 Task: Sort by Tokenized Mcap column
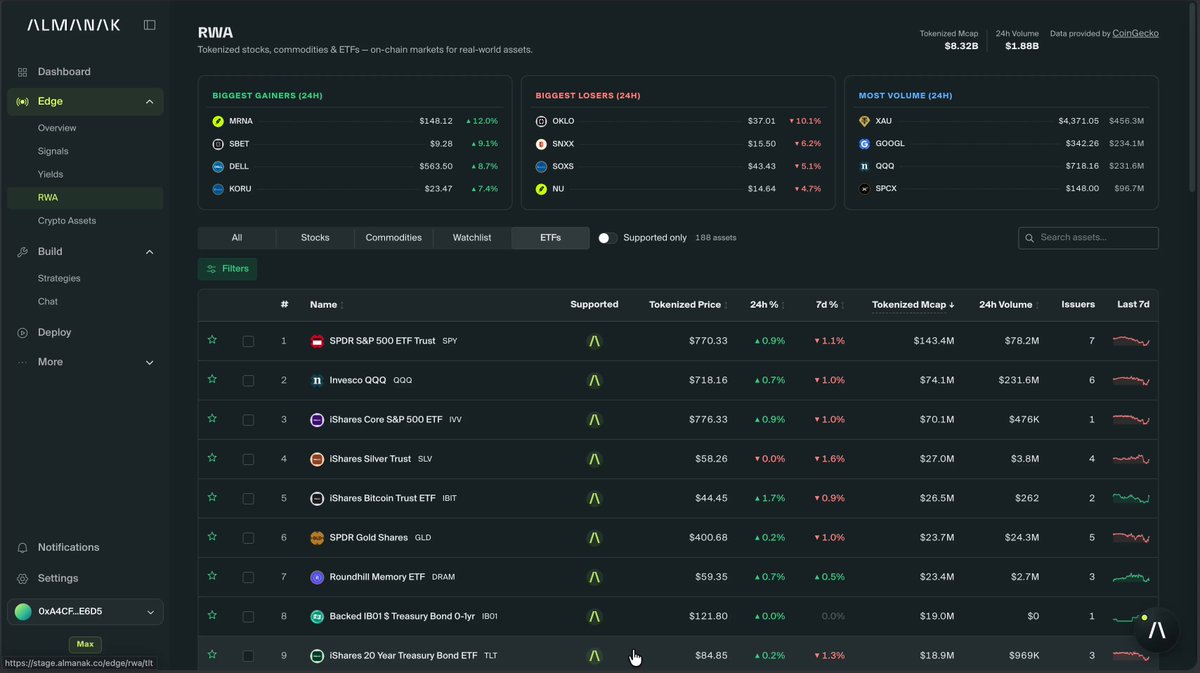(913, 304)
